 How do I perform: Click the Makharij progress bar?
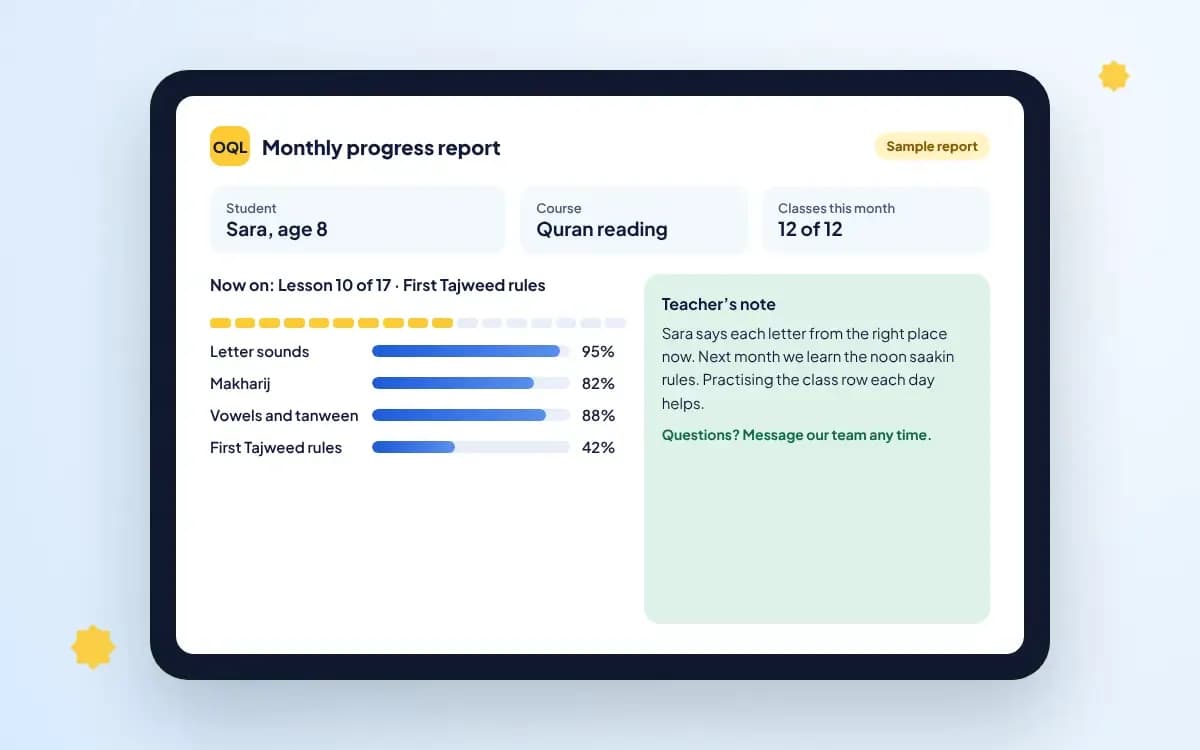pyautogui.click(x=471, y=383)
